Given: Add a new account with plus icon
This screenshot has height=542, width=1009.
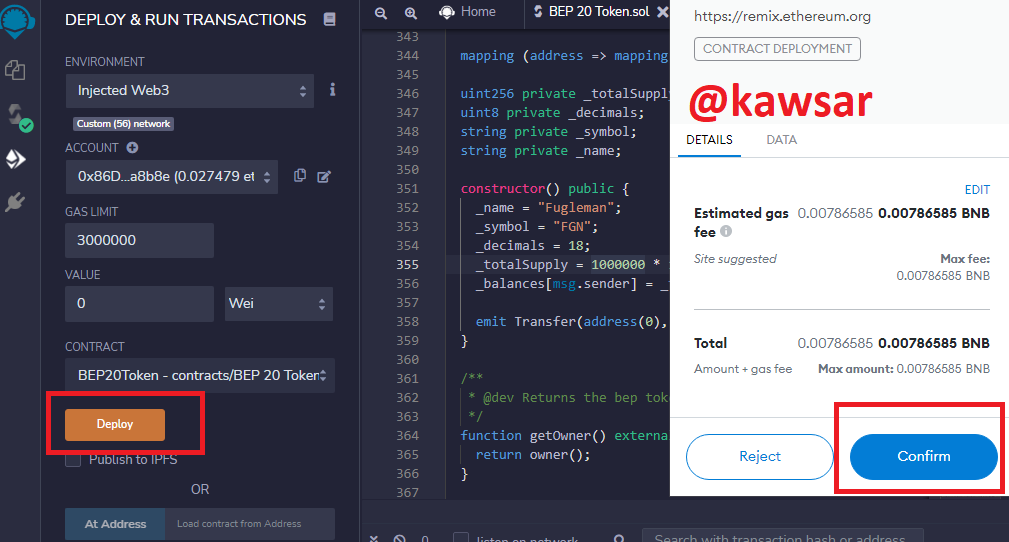Looking at the screenshot, I should click(133, 147).
